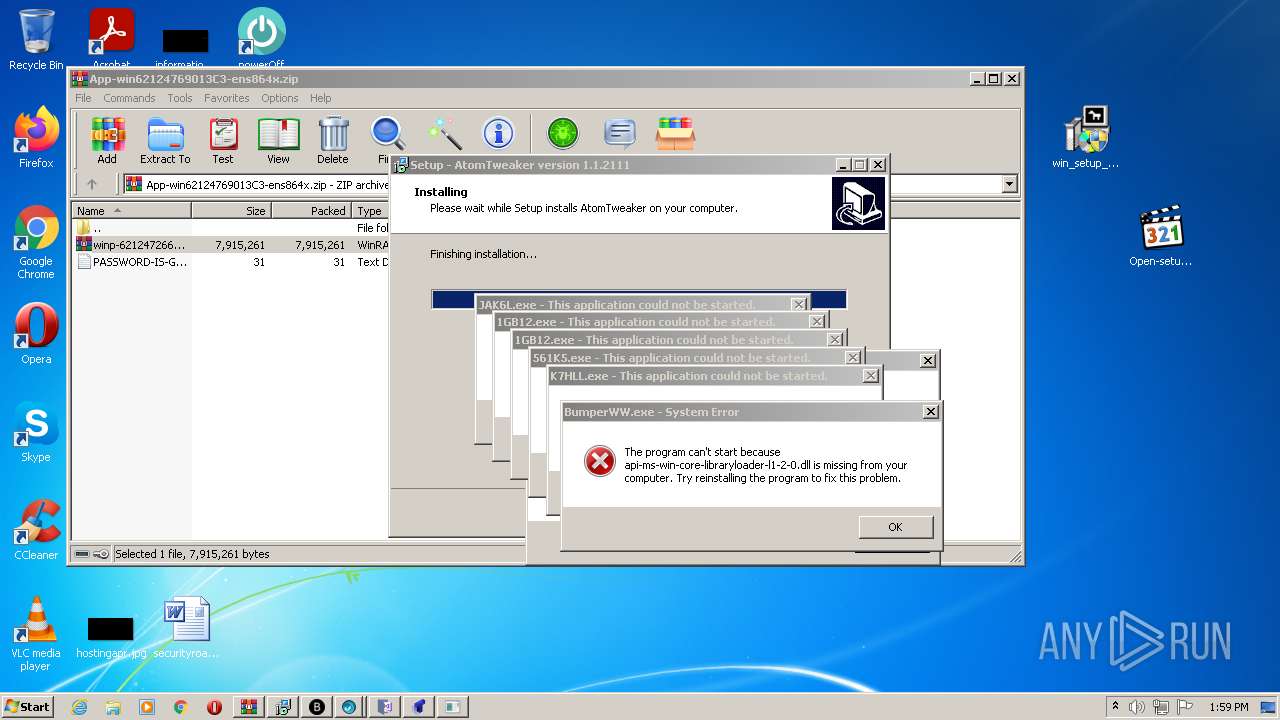Click the Info toolbar icon
The width and height of the screenshot is (1280, 720).
pyautogui.click(x=498, y=133)
